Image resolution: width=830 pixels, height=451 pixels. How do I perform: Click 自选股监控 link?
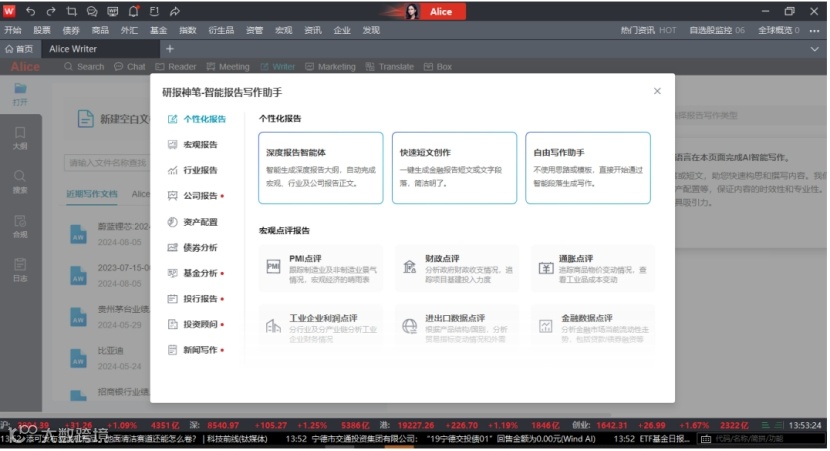coord(717,30)
